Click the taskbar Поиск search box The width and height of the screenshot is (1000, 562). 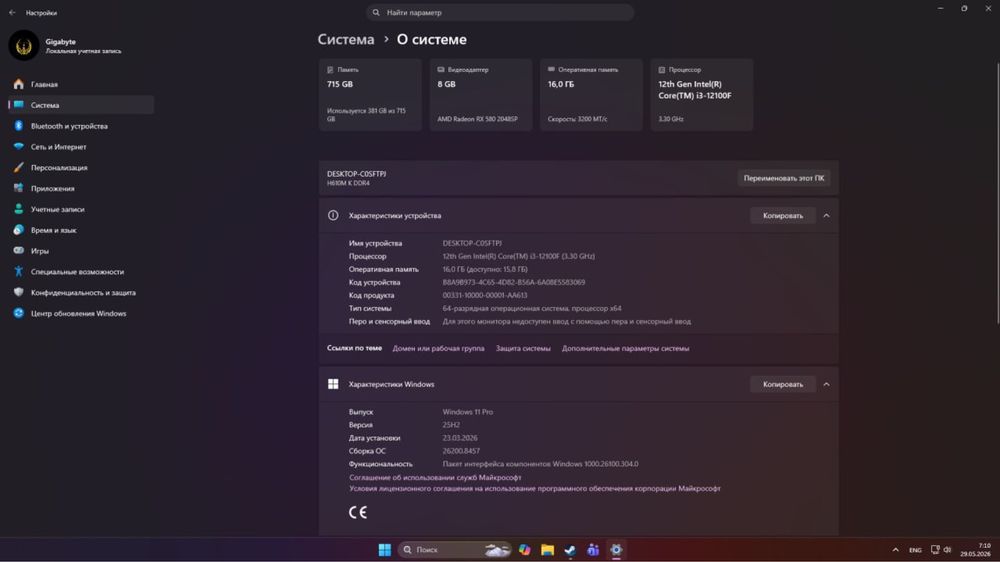tap(455, 550)
